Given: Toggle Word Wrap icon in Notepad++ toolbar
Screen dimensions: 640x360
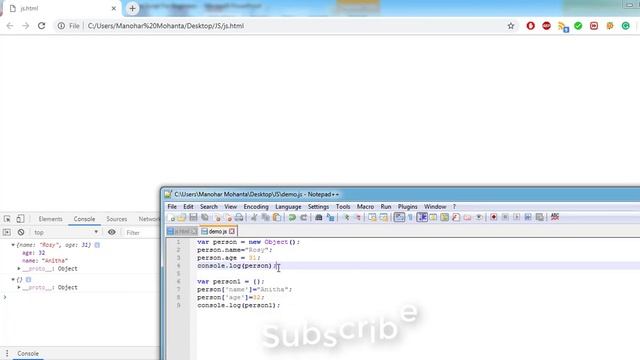Looking at the screenshot, I should click(399, 218).
